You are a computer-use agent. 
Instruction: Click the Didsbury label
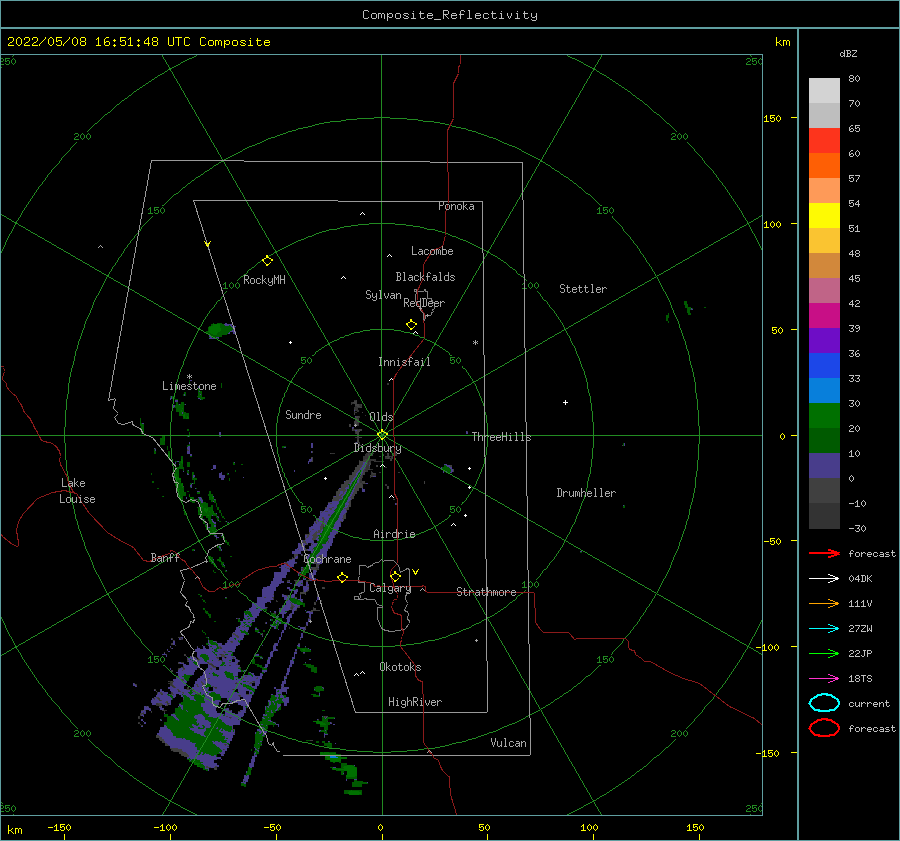[x=377, y=448]
